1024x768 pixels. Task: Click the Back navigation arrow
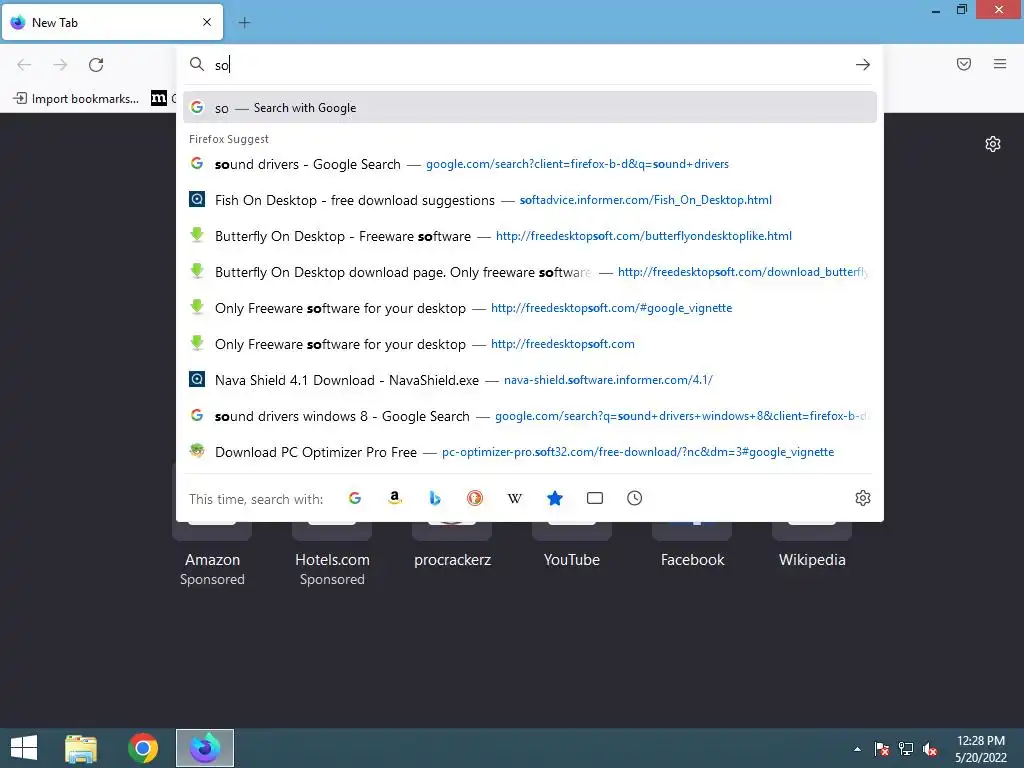(x=24, y=65)
